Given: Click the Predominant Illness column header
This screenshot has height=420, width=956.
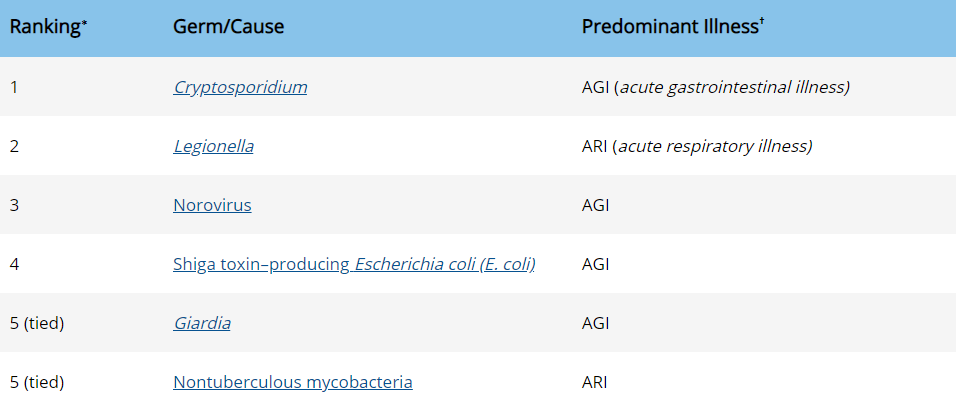Looking at the screenshot, I should click(673, 27).
